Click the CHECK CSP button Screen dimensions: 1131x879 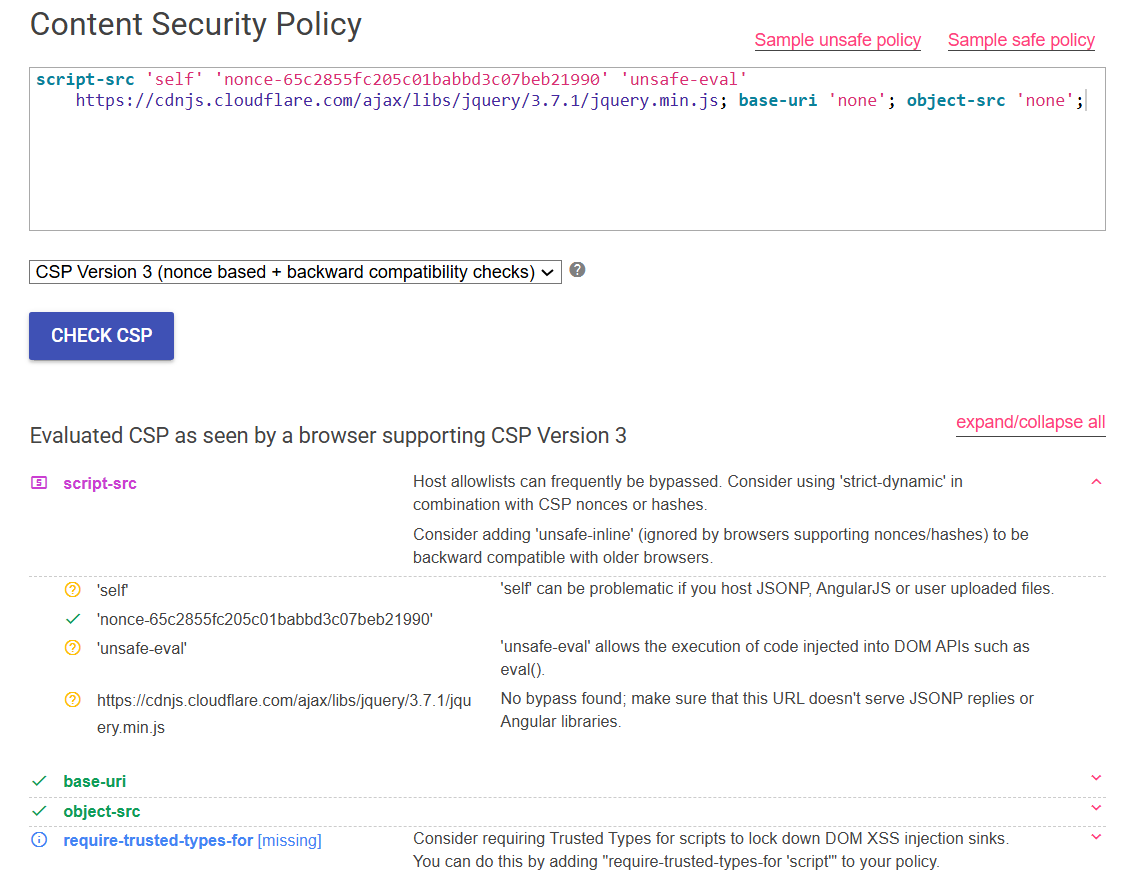tap(101, 336)
